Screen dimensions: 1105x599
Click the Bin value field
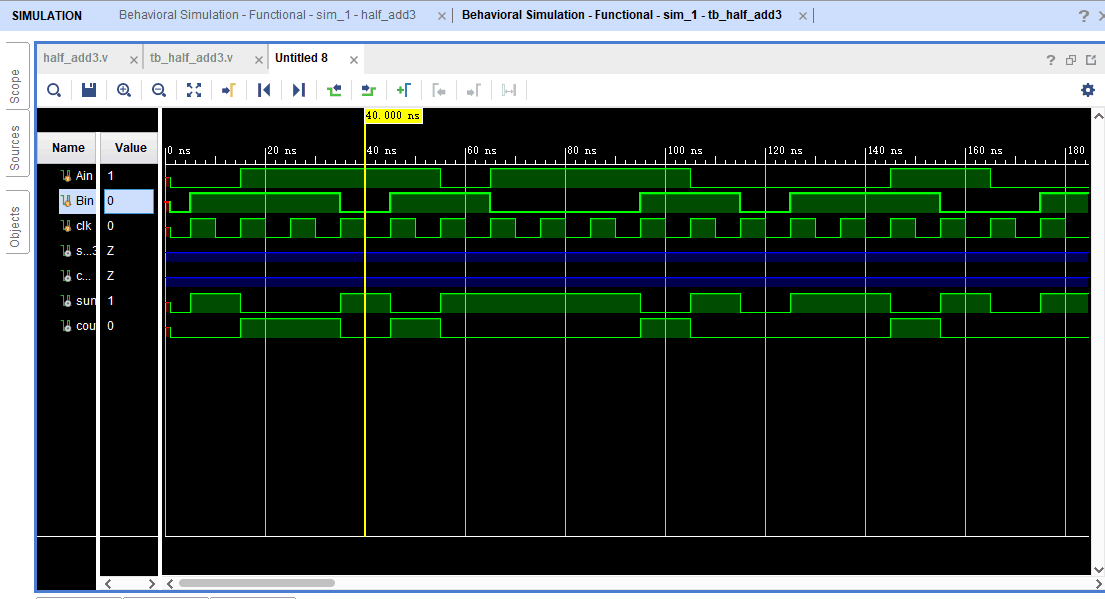[129, 201]
